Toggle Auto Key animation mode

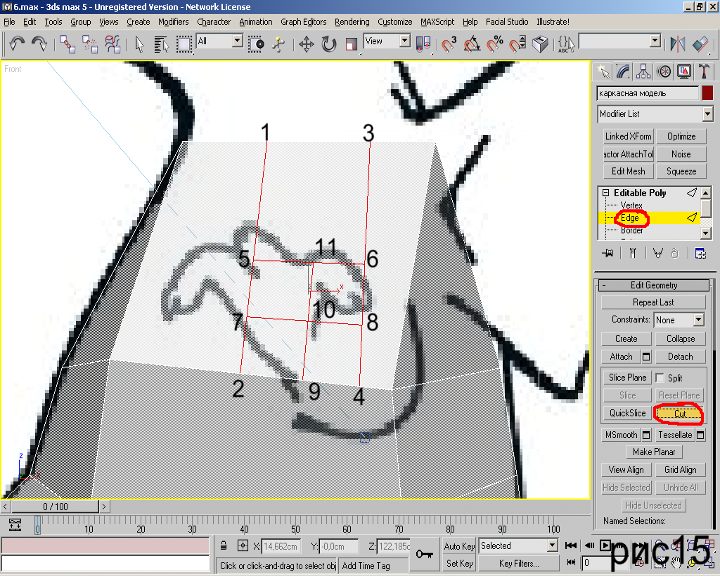click(459, 546)
